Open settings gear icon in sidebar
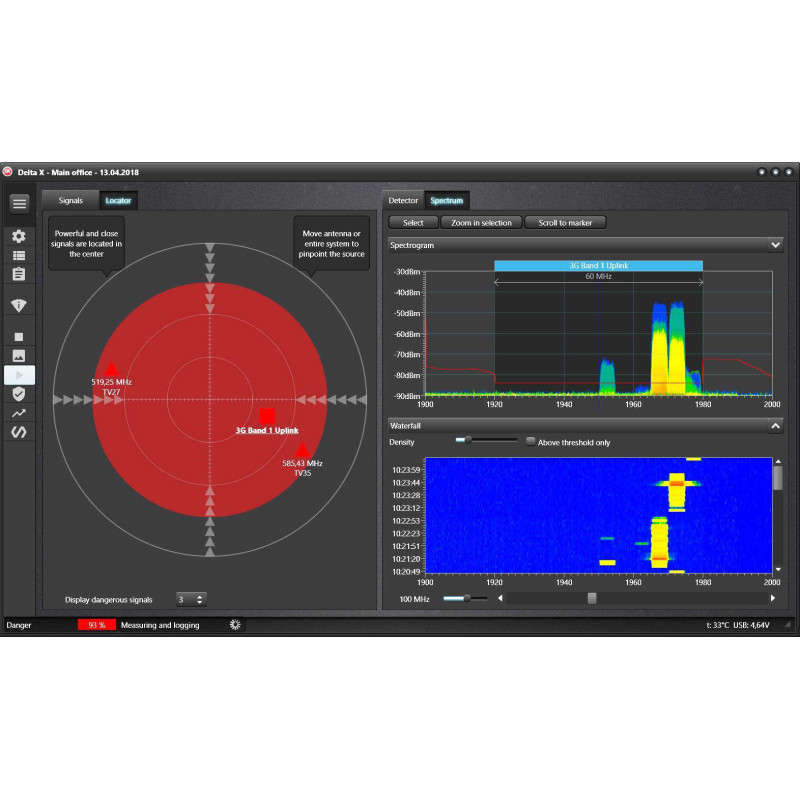 click(19, 236)
